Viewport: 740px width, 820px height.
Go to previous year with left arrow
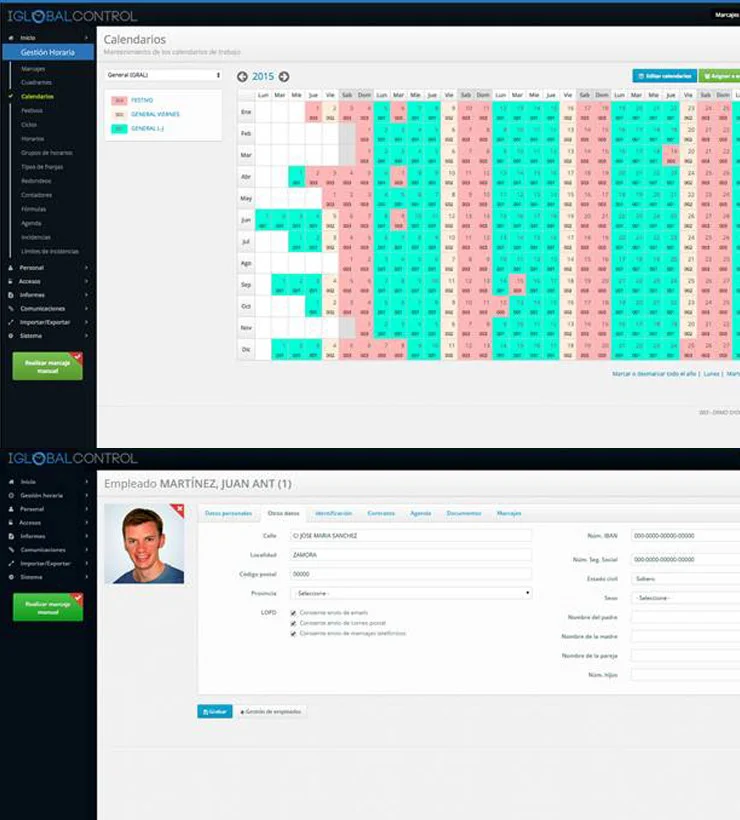tap(242, 76)
